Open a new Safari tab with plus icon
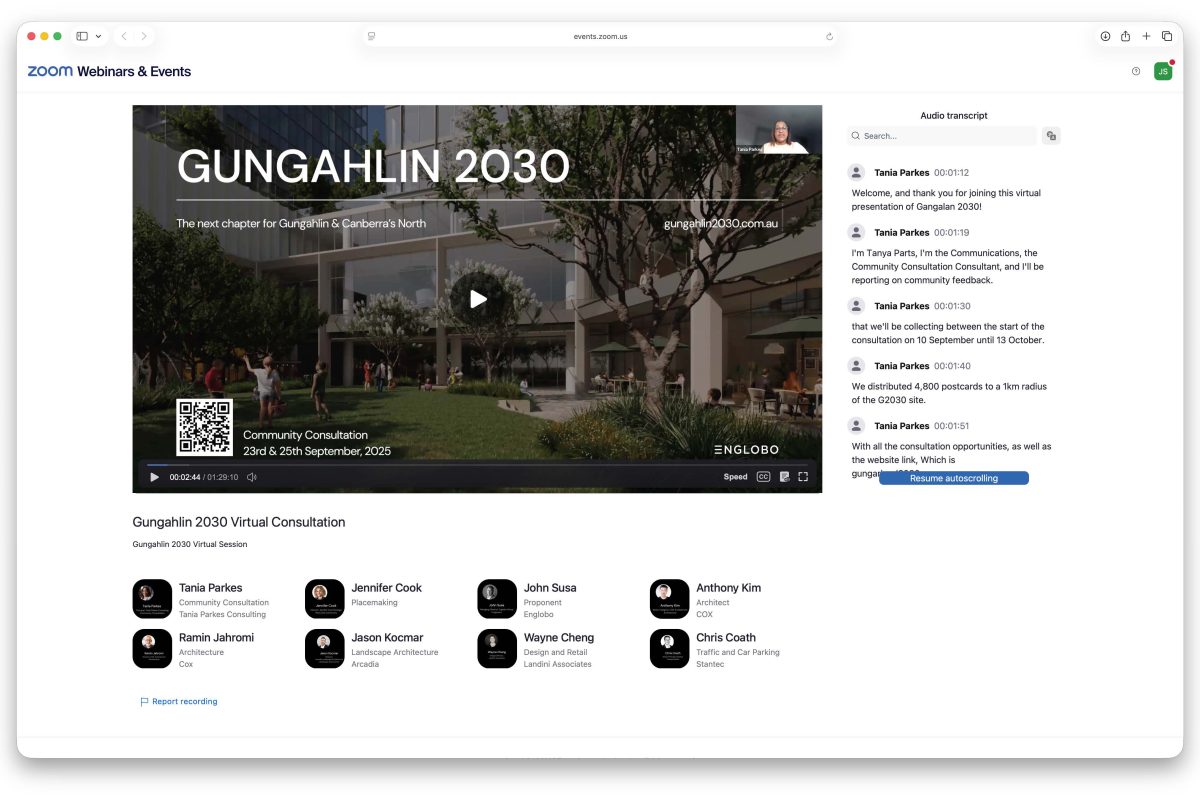The width and height of the screenshot is (1200, 800). click(x=1146, y=36)
